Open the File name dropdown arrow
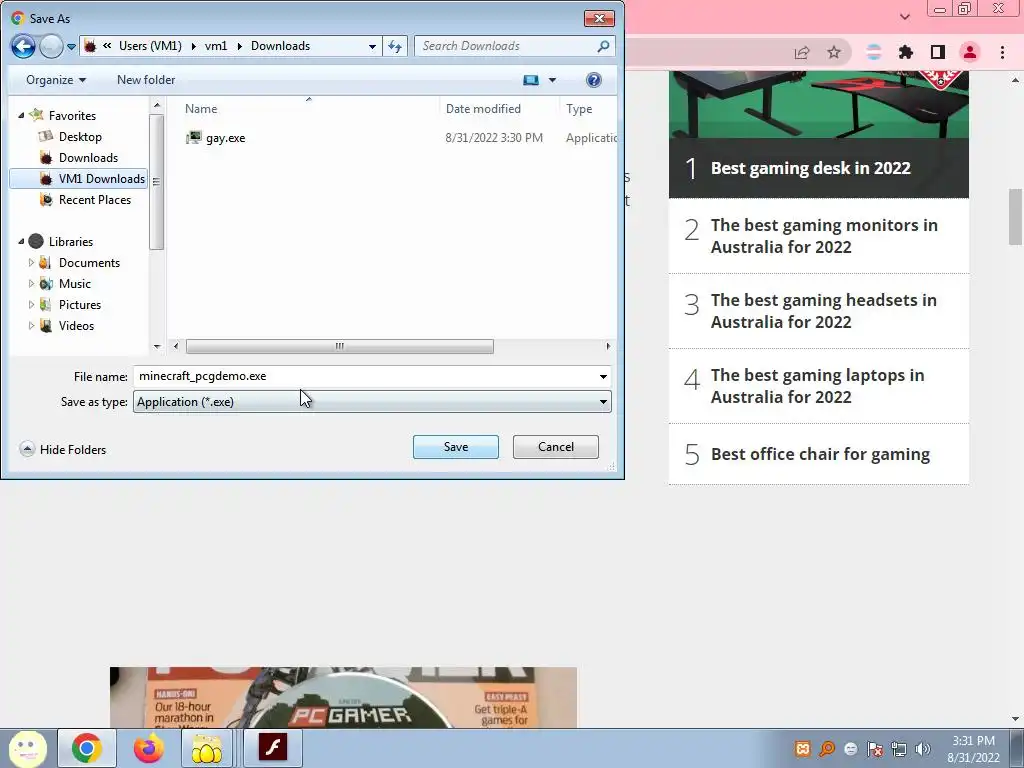This screenshot has width=1024, height=768. pyautogui.click(x=603, y=376)
